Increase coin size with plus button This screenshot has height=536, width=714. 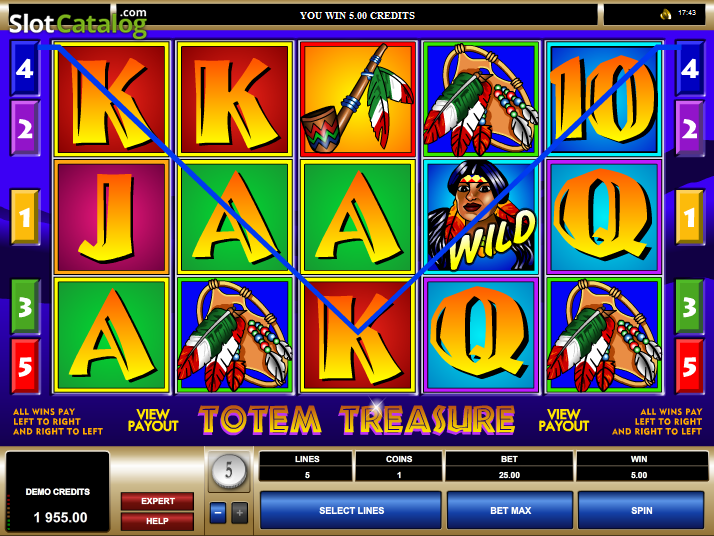click(x=240, y=513)
